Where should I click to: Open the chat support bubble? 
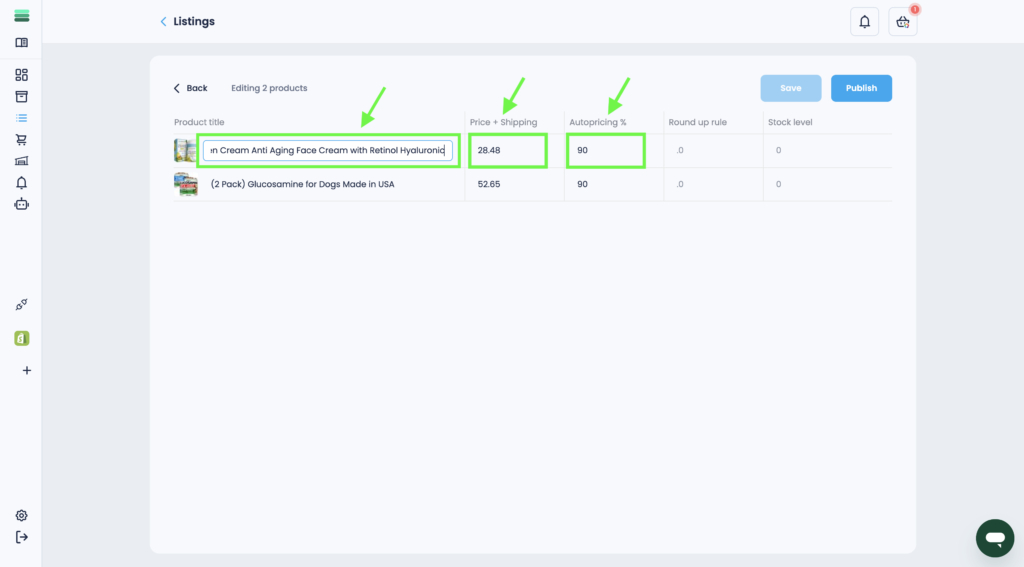993,538
